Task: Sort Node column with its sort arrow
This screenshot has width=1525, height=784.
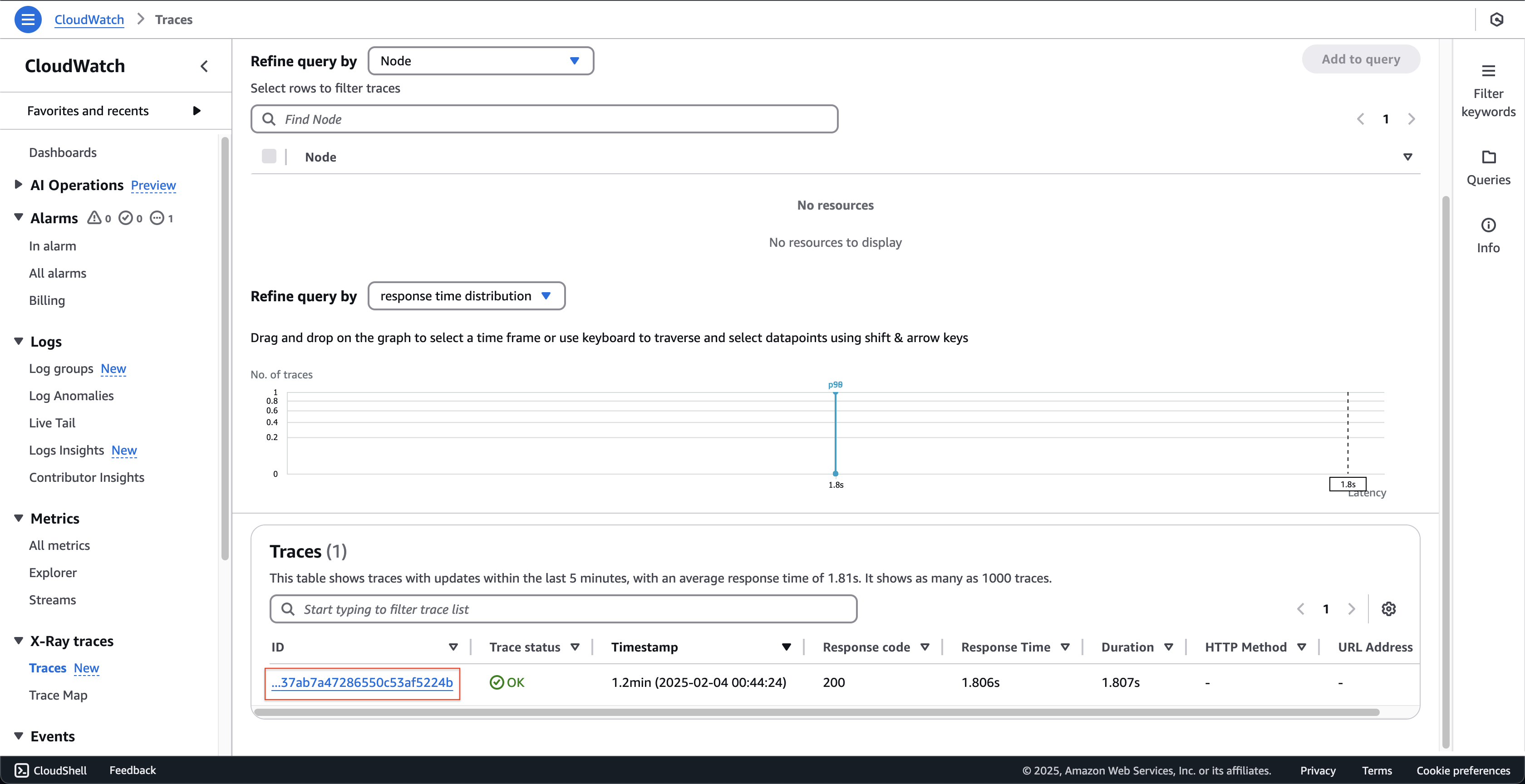Action: pos(1408,157)
